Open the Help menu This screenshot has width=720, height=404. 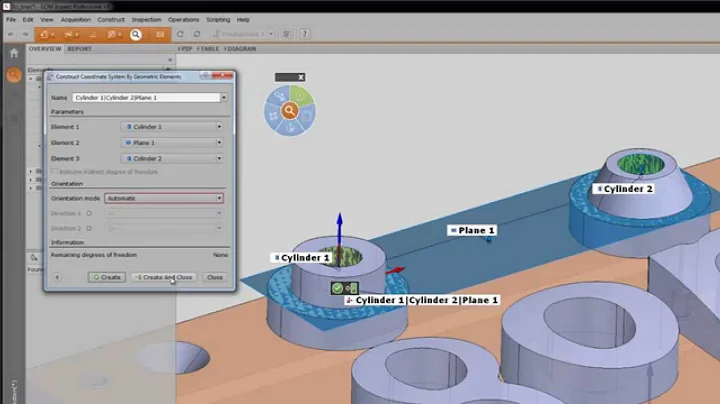(243, 20)
